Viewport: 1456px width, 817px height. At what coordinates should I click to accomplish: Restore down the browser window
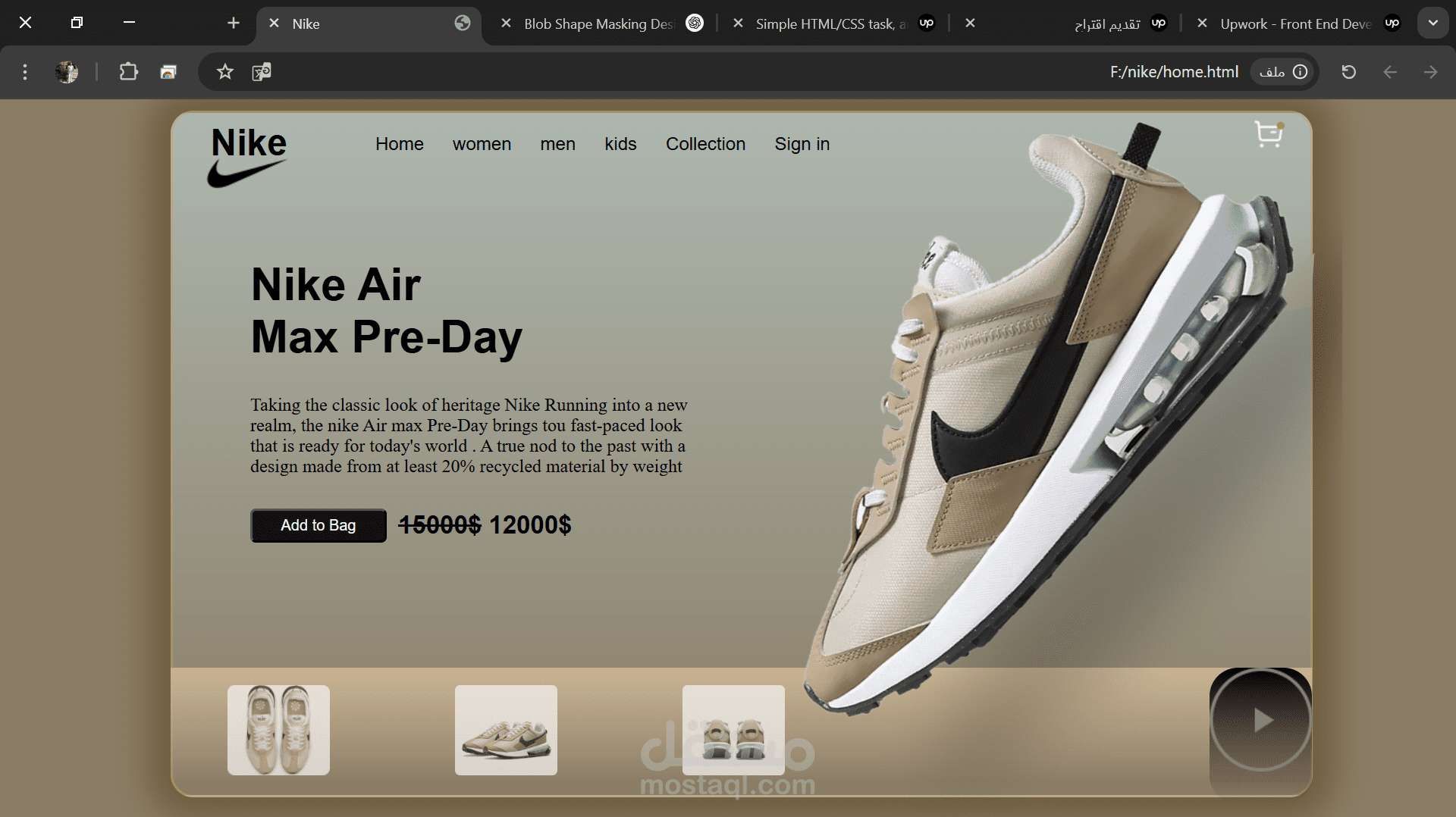(77, 23)
